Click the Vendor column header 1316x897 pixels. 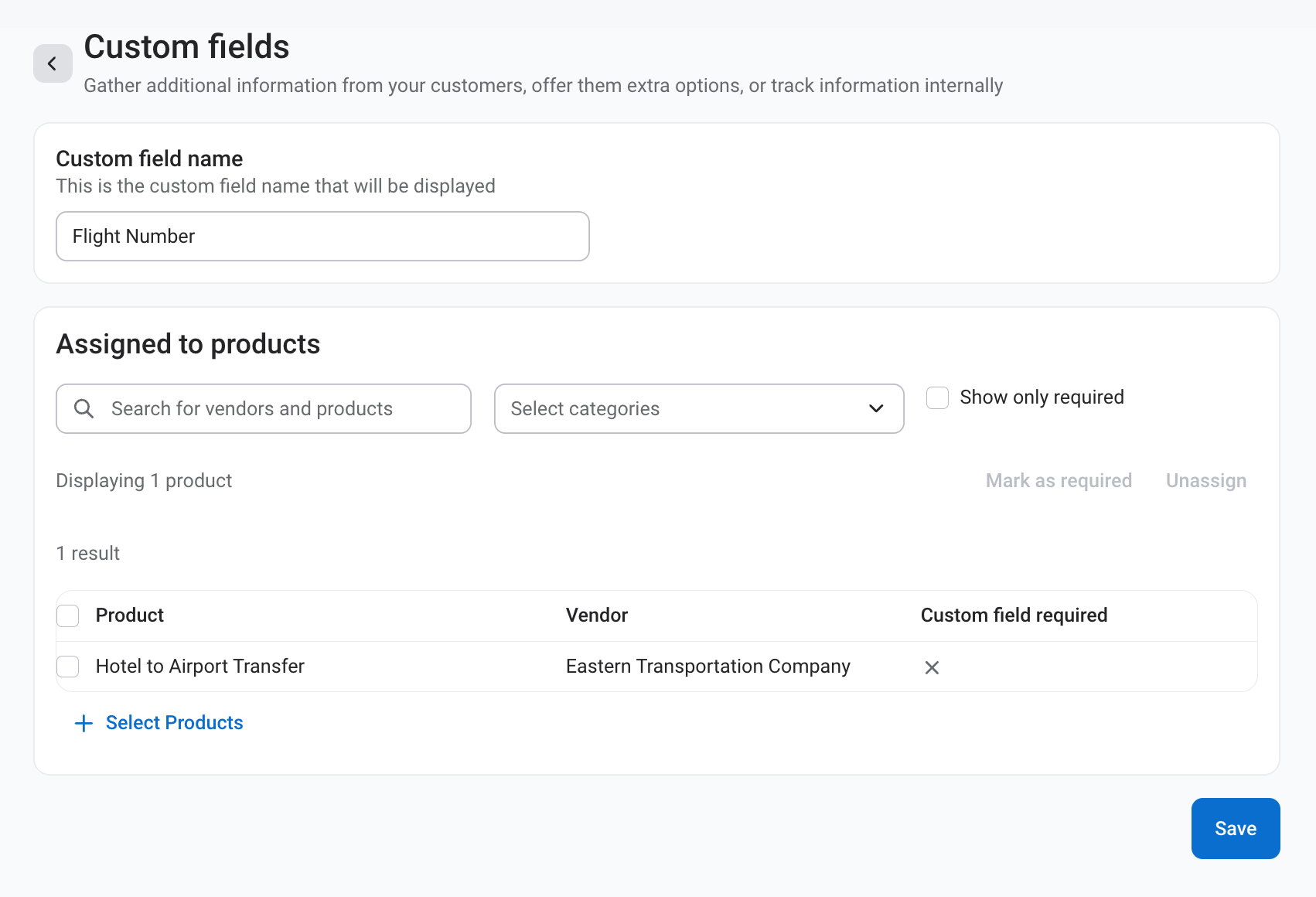click(x=597, y=615)
